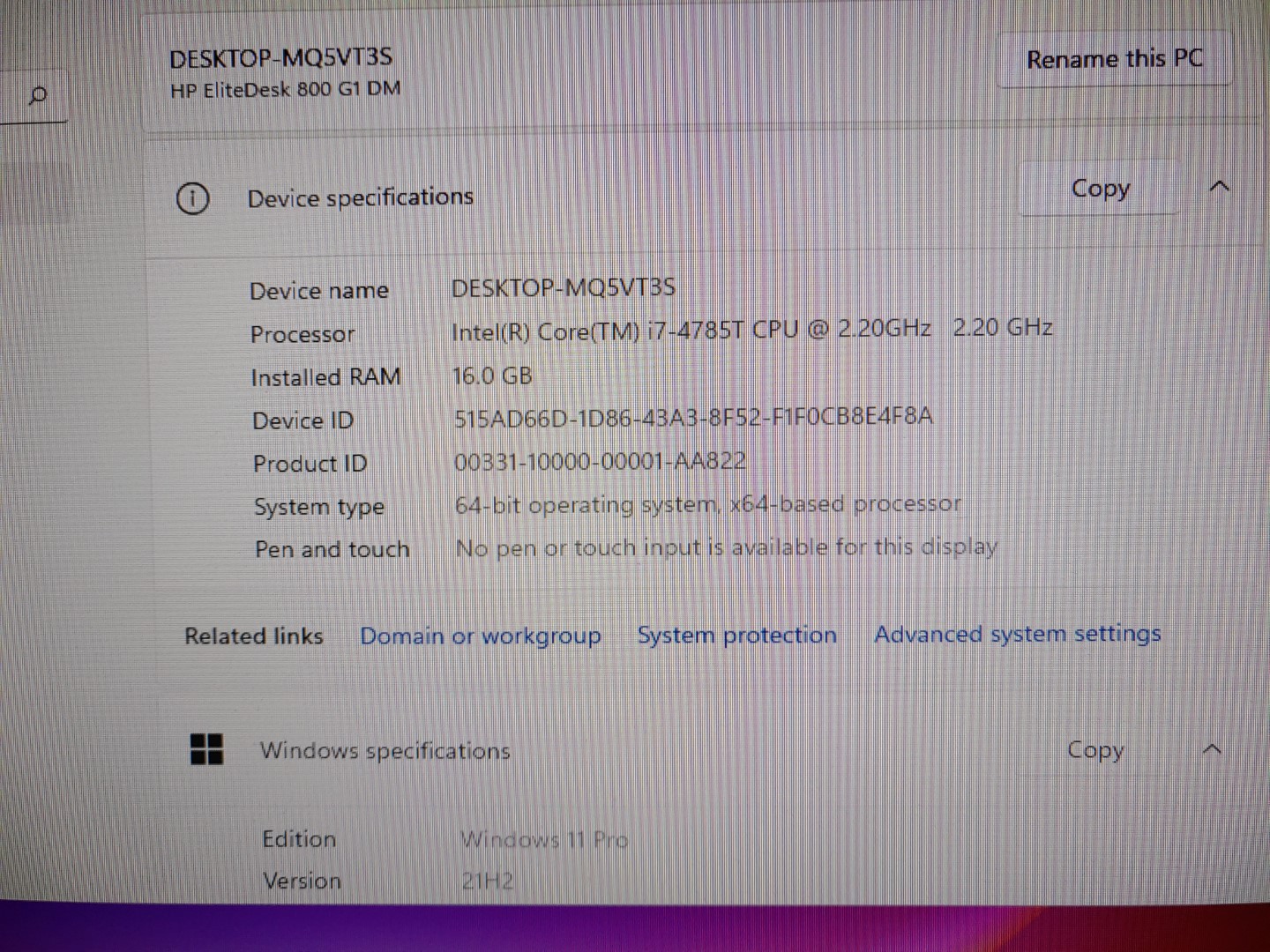Click the DESKTOP-MQ5VT3S header title
1270x952 pixels.
[280, 58]
